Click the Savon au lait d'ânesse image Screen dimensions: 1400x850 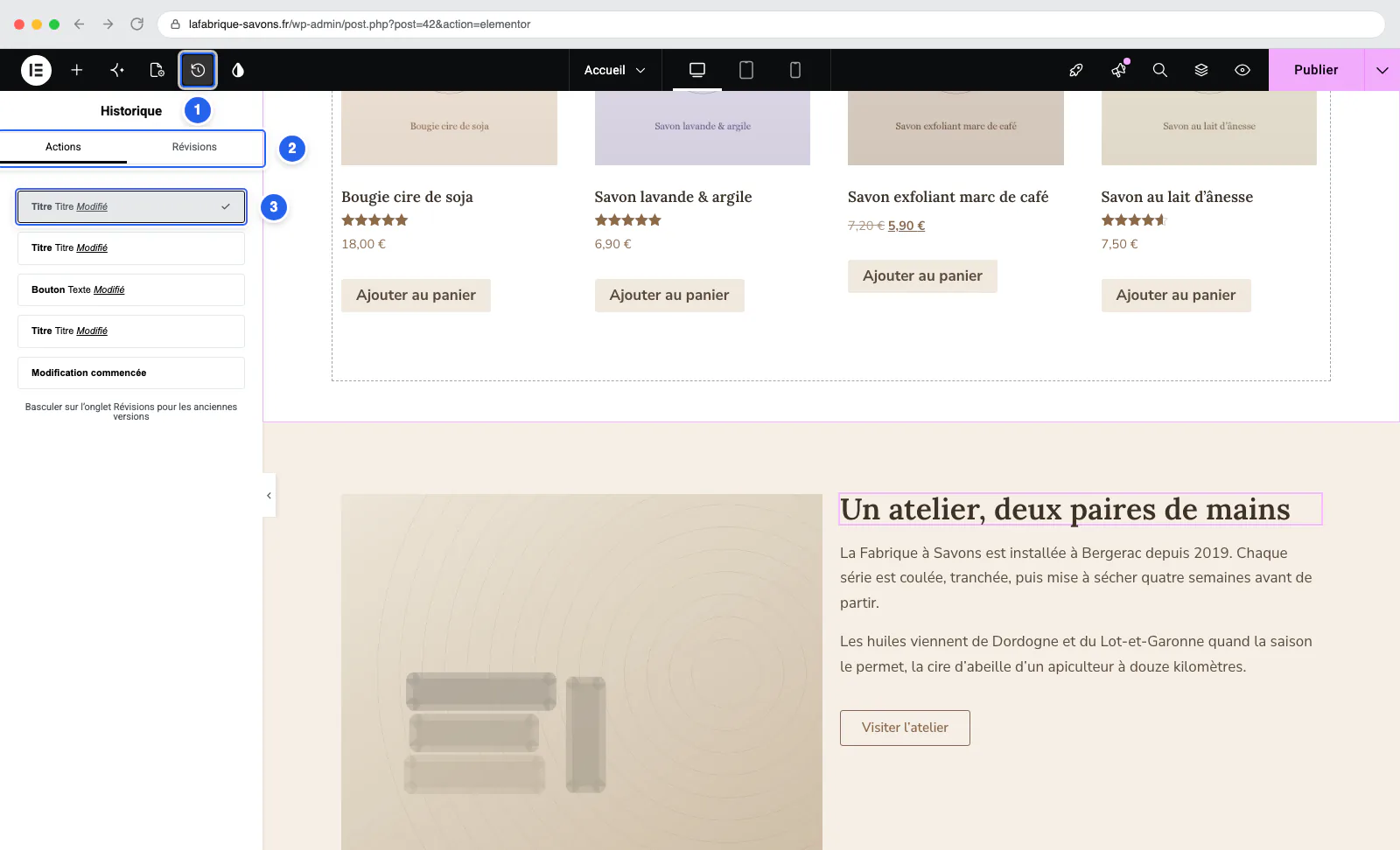click(x=1209, y=128)
